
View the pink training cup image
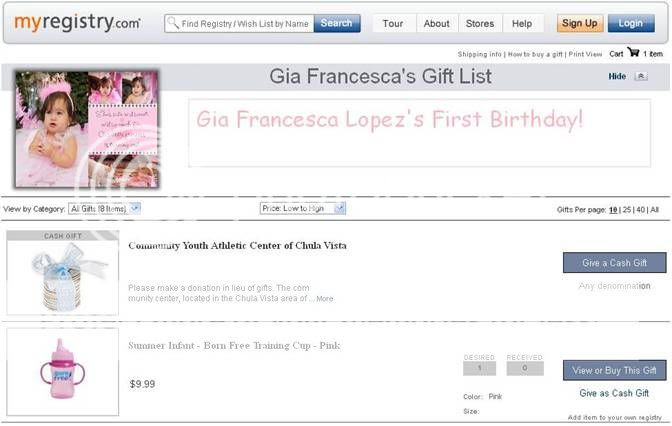[x=63, y=372]
